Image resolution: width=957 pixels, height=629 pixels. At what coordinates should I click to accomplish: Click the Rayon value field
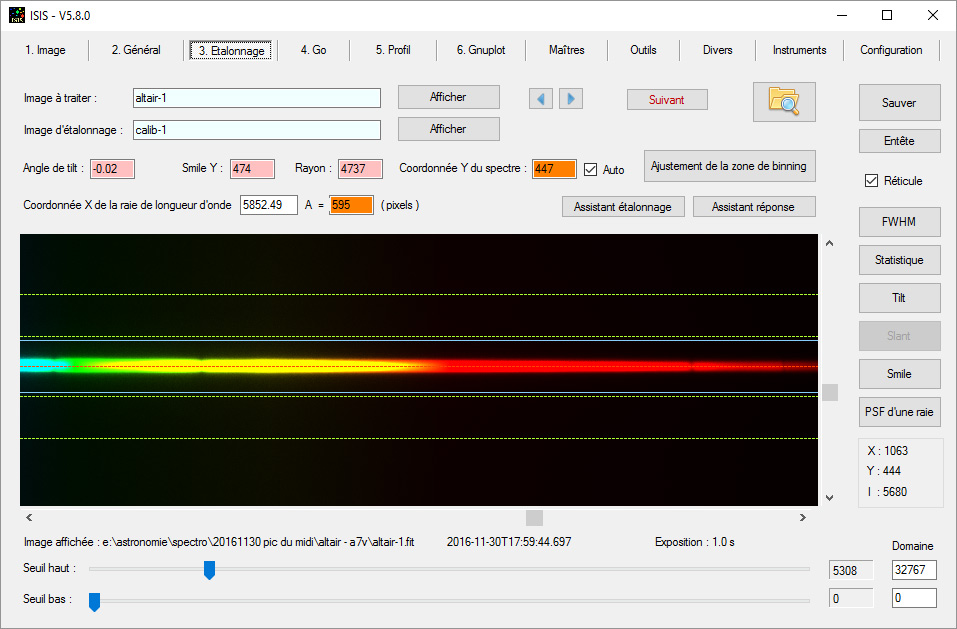pos(360,169)
